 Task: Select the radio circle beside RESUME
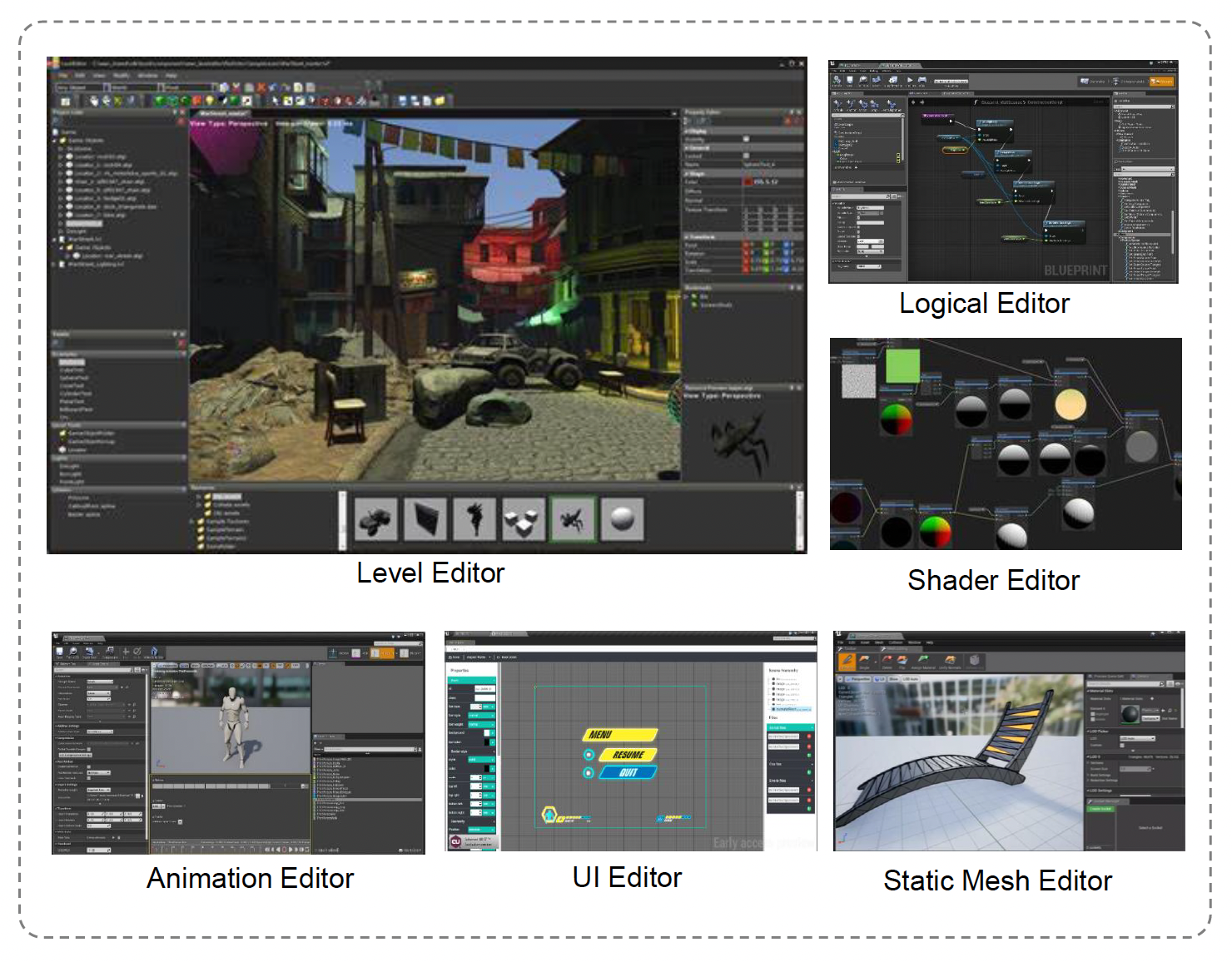589,755
